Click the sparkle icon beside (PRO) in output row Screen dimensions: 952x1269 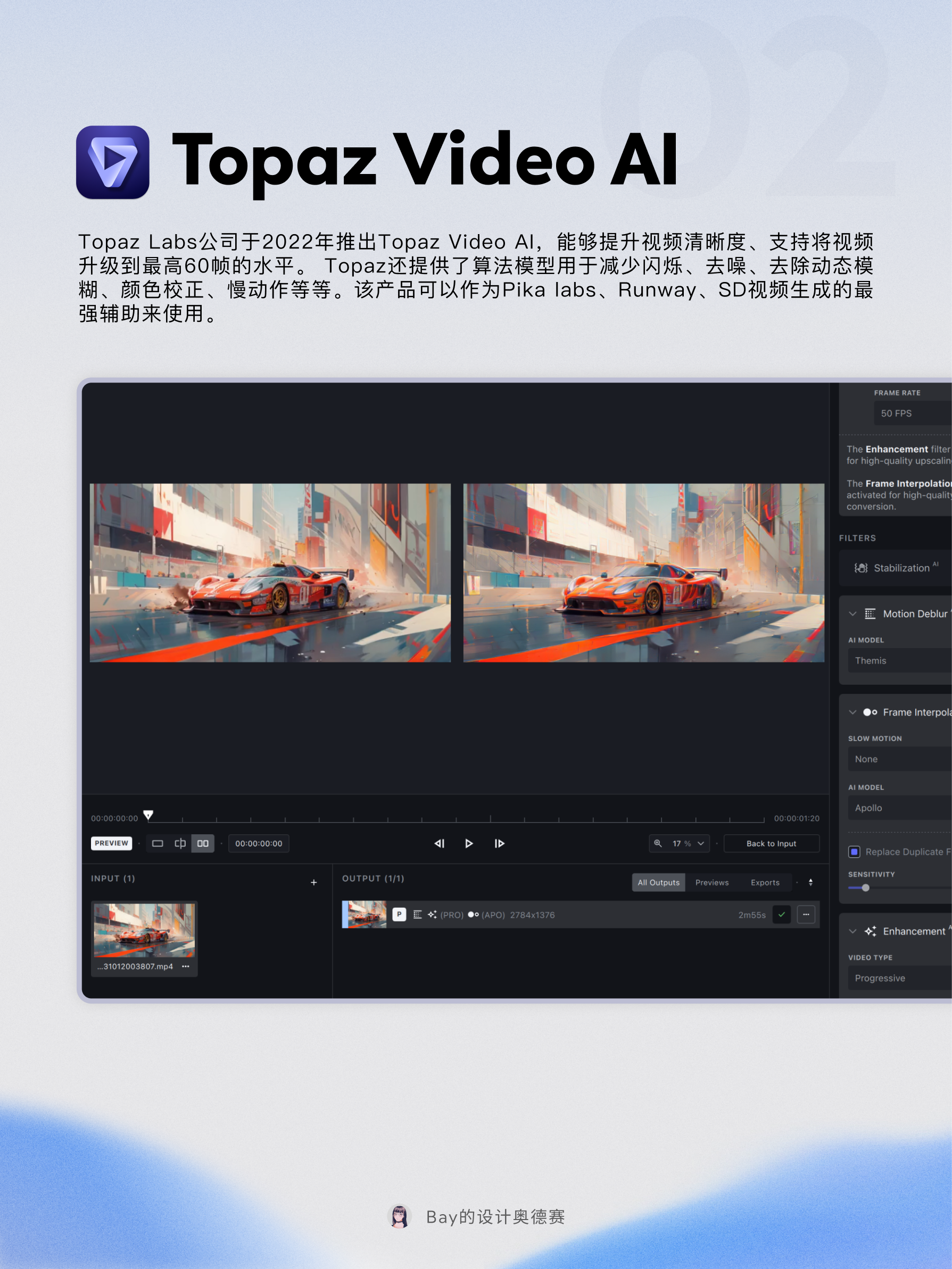(x=432, y=915)
